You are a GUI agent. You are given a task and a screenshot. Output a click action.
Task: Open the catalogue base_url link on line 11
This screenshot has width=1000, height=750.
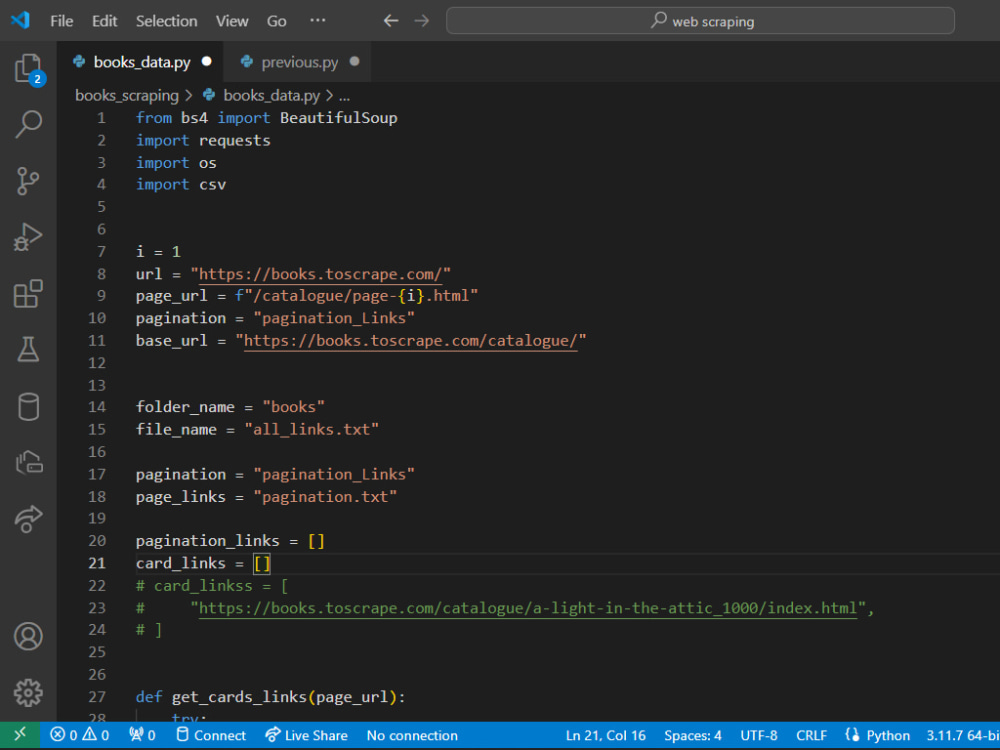point(410,341)
